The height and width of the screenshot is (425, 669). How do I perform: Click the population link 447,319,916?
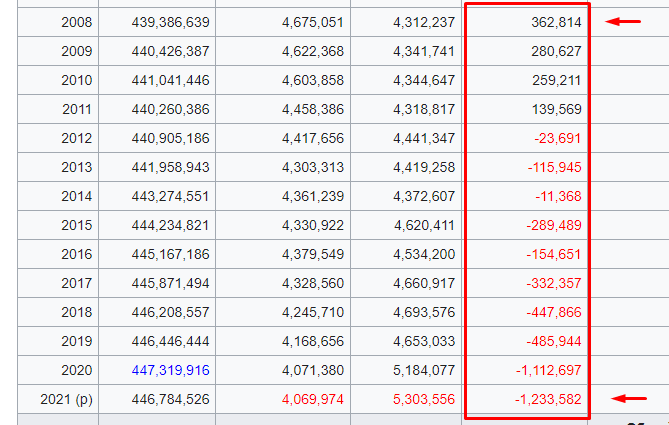click(x=170, y=370)
